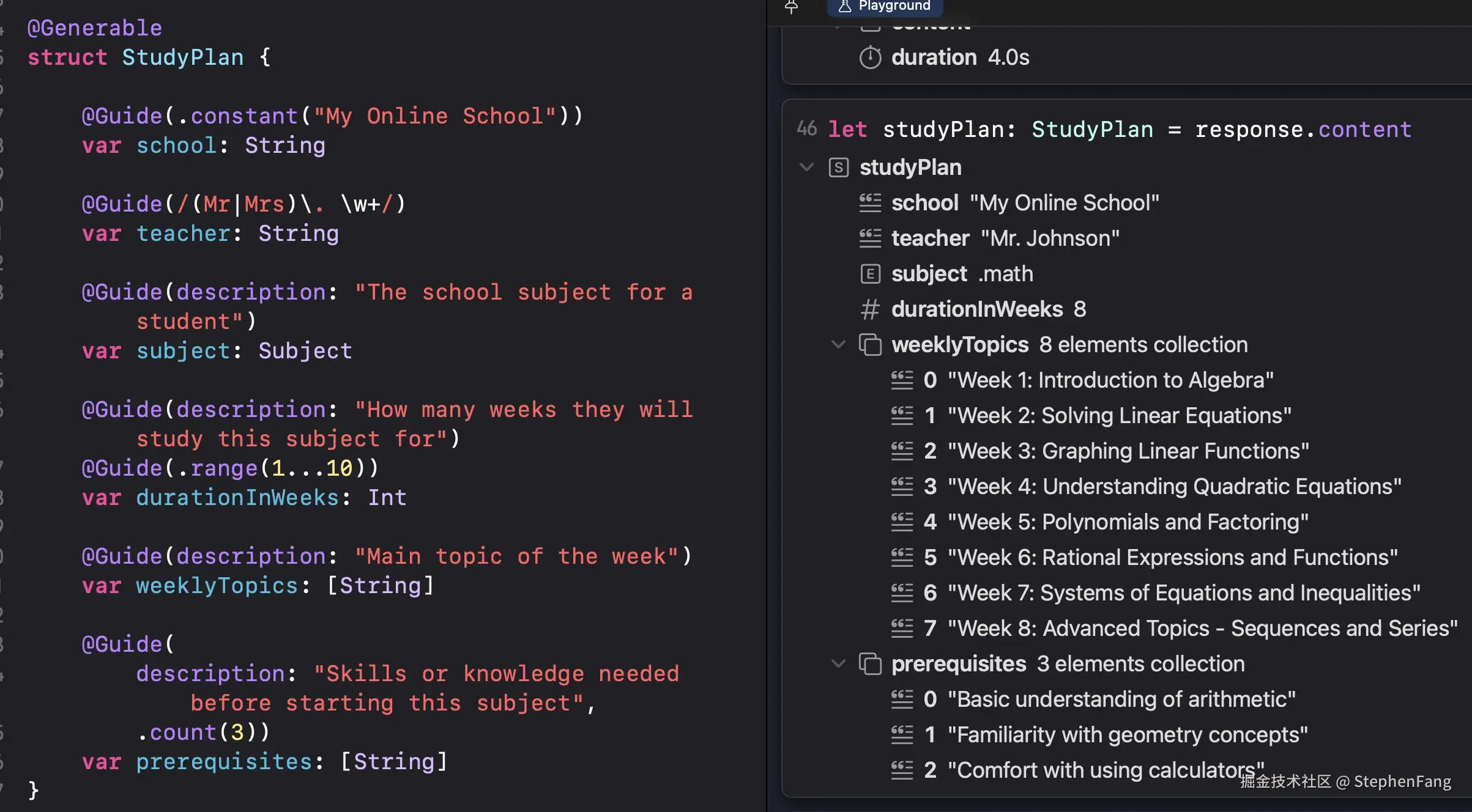
Task: Click the @Generable macro in the code
Action: pyautogui.click(x=95, y=28)
